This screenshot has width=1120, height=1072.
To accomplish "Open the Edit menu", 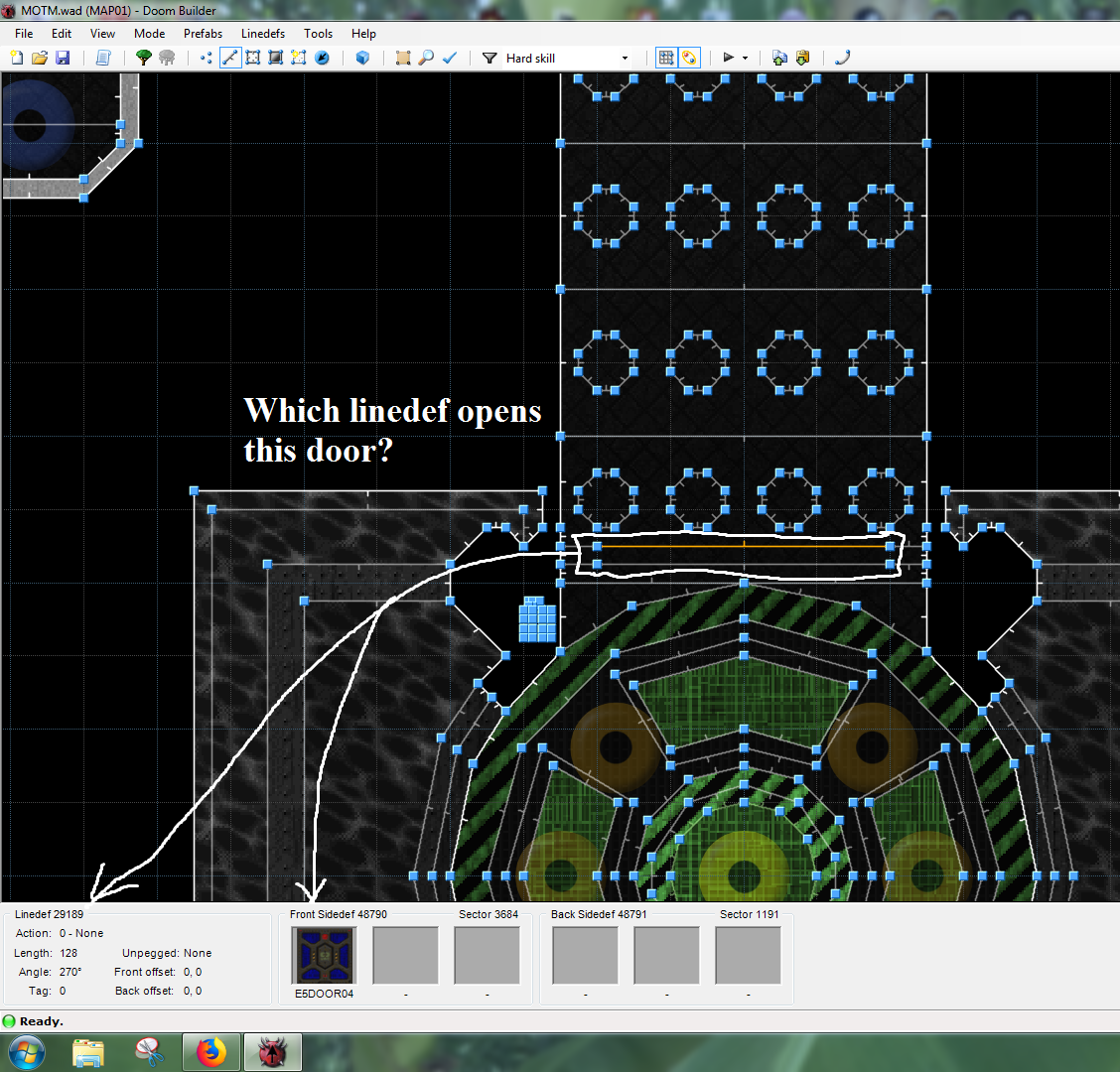I will pyautogui.click(x=62, y=34).
